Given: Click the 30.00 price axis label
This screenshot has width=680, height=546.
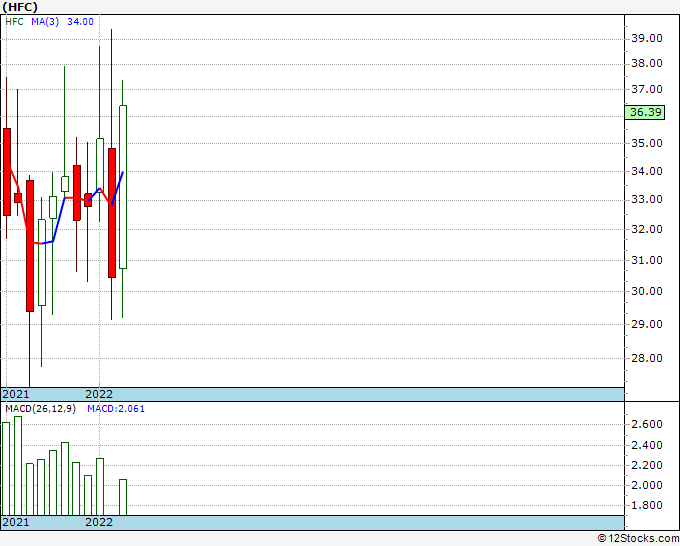Looking at the screenshot, I should pos(647,291).
